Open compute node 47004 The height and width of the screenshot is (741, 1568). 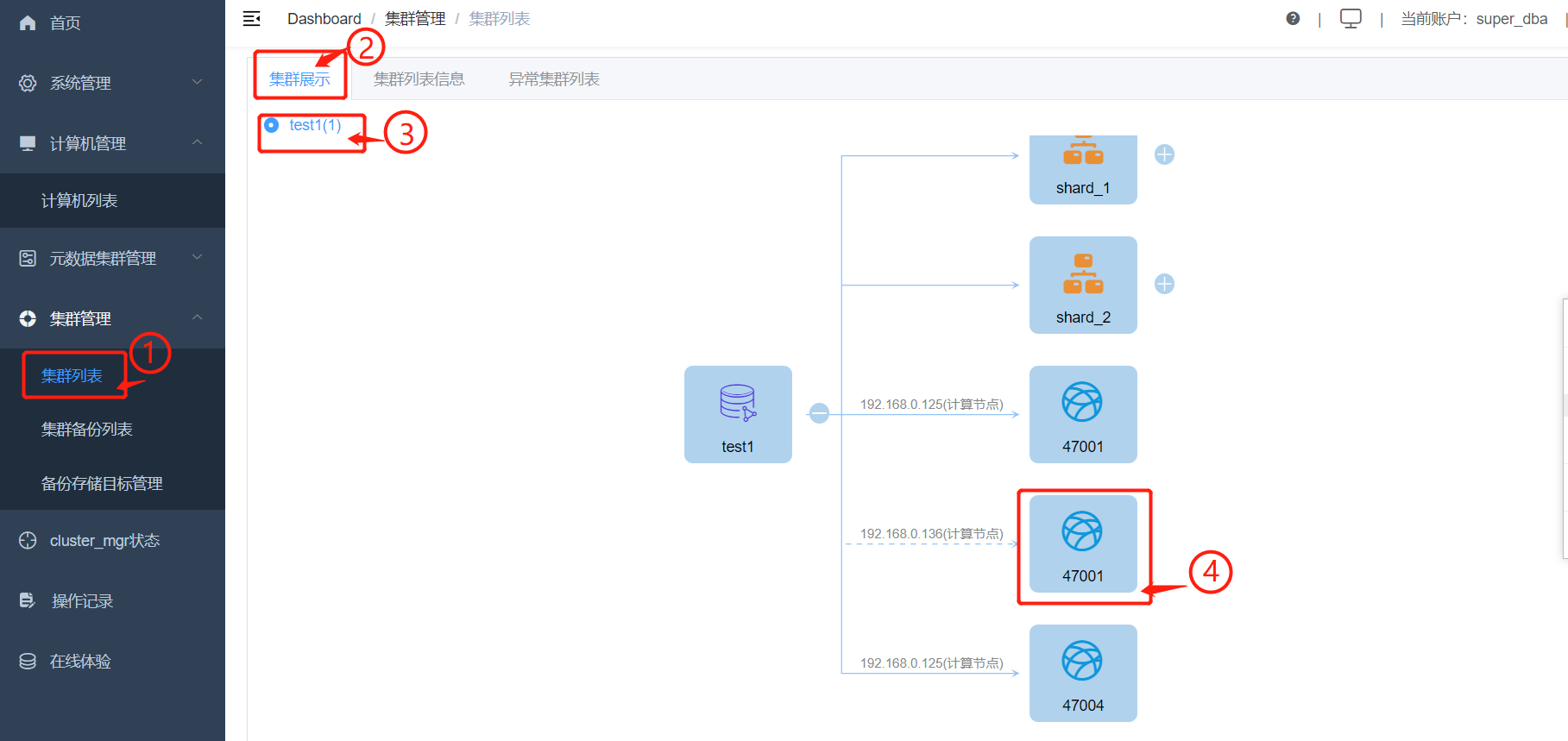pos(1082,673)
